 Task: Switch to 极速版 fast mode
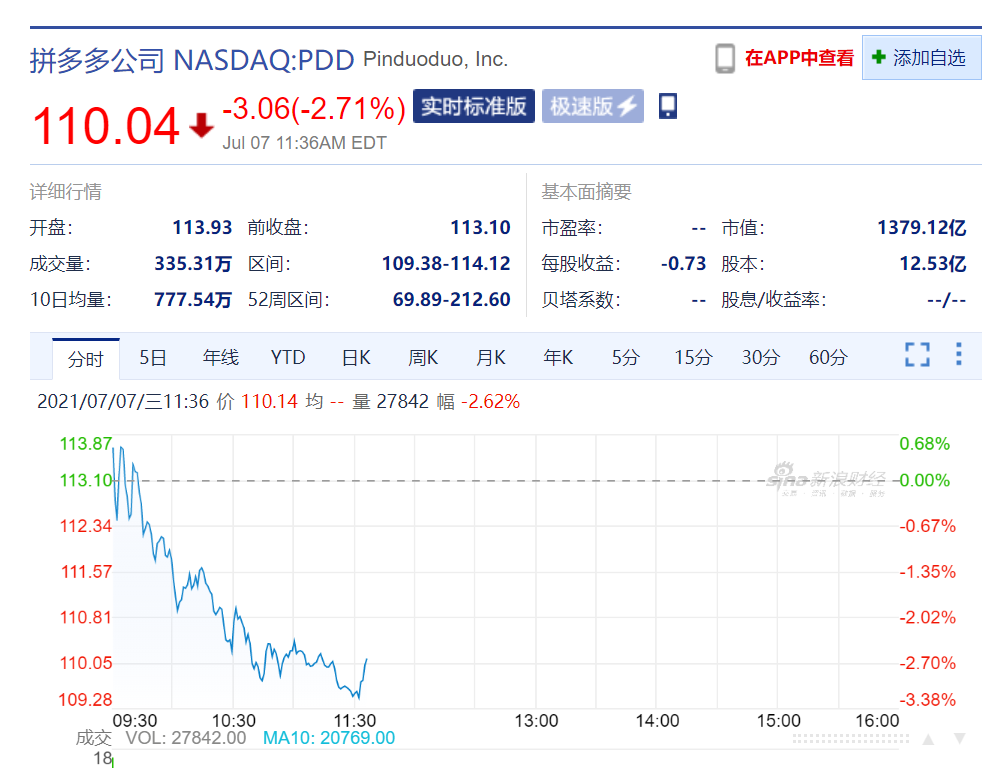592,106
